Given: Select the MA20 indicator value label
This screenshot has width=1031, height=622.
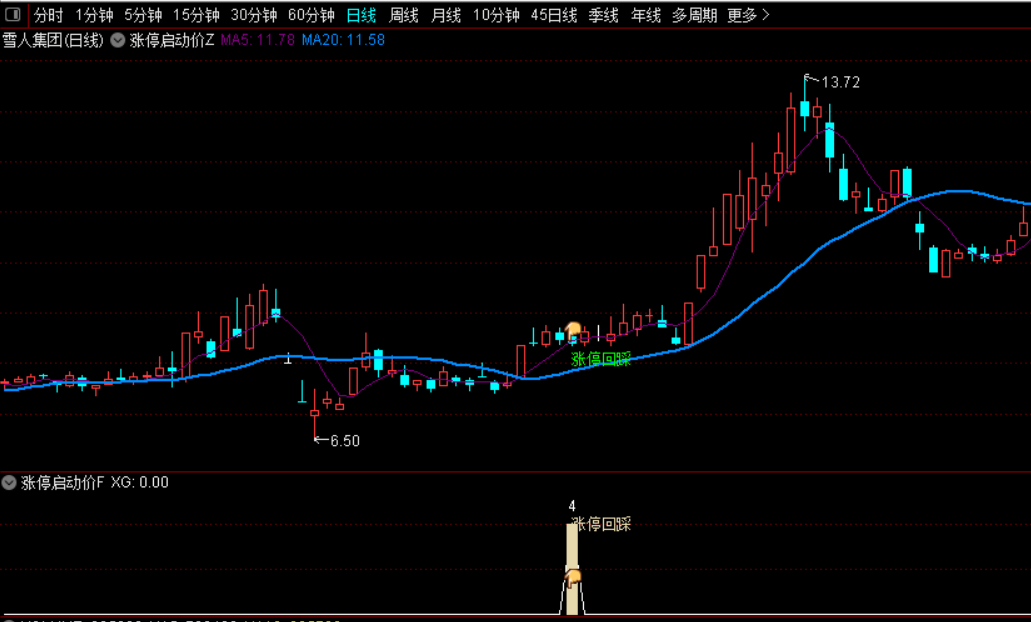Looking at the screenshot, I should 343,40.
